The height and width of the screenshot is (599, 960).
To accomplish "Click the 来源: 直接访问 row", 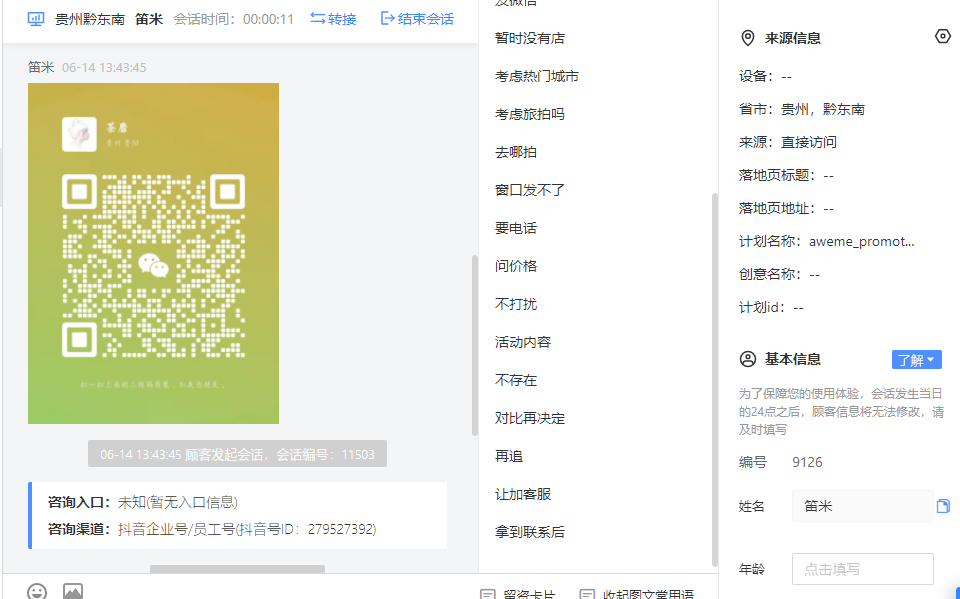I will tap(788, 143).
